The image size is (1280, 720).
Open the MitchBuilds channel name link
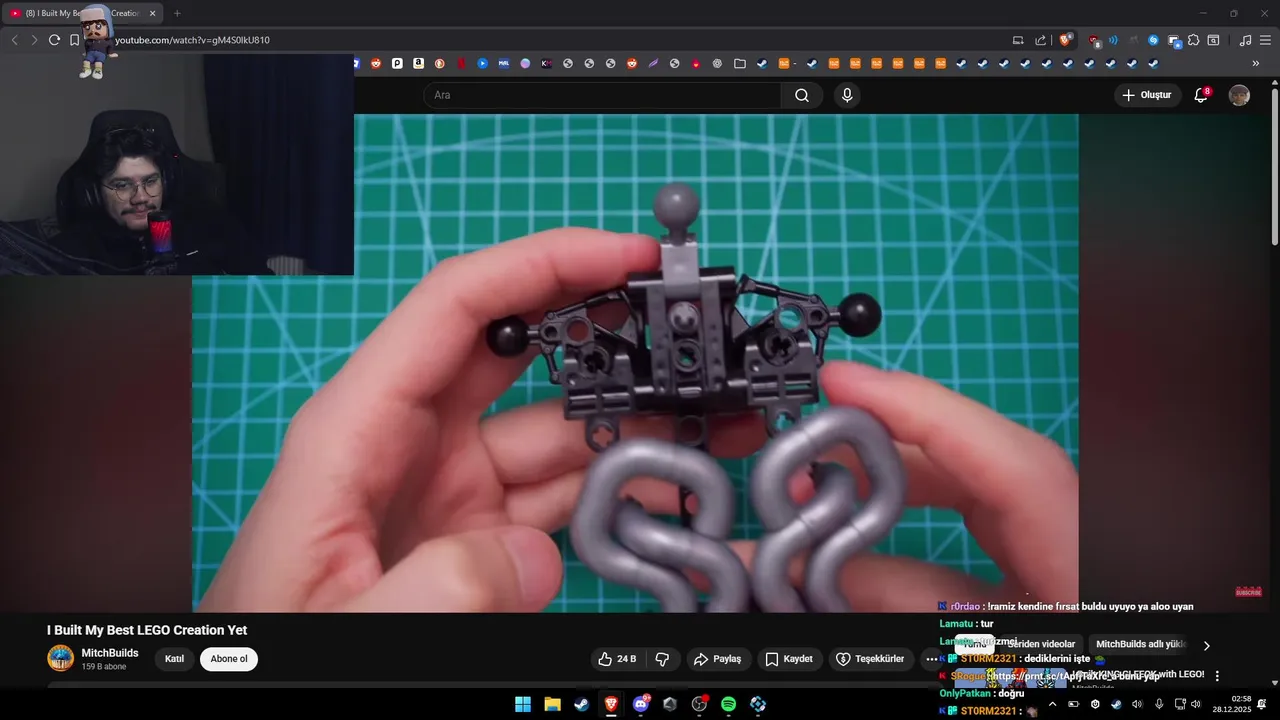(110, 653)
